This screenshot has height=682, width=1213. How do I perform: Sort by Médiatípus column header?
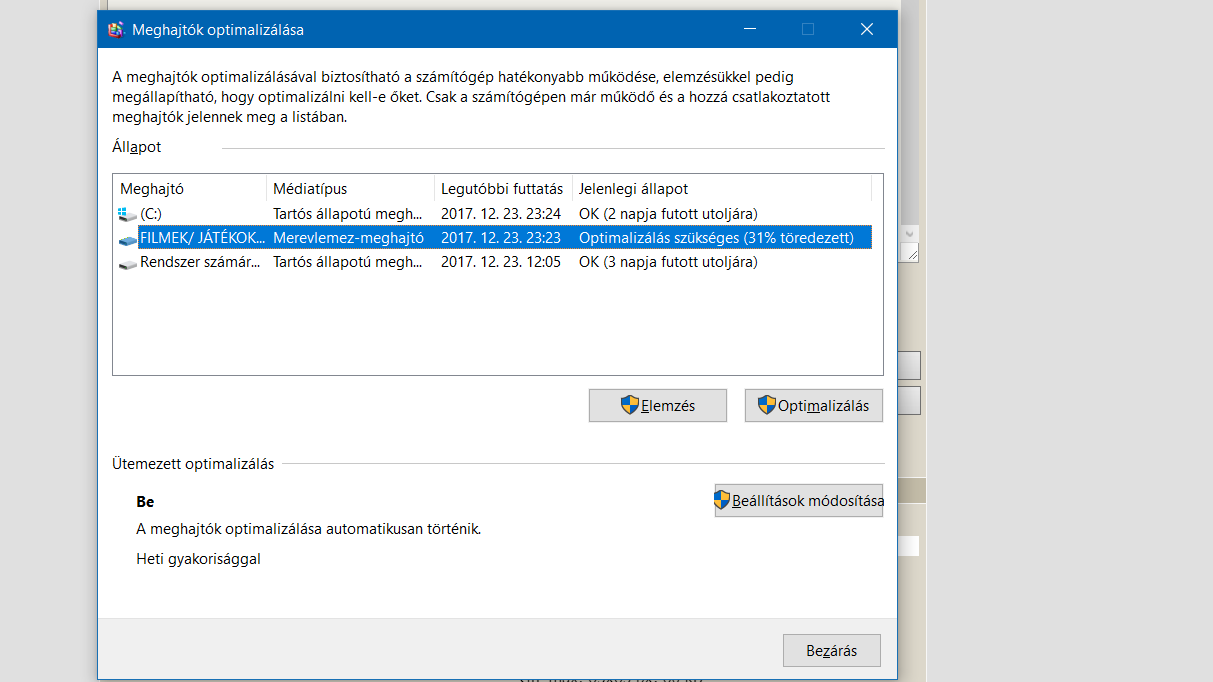coord(351,188)
